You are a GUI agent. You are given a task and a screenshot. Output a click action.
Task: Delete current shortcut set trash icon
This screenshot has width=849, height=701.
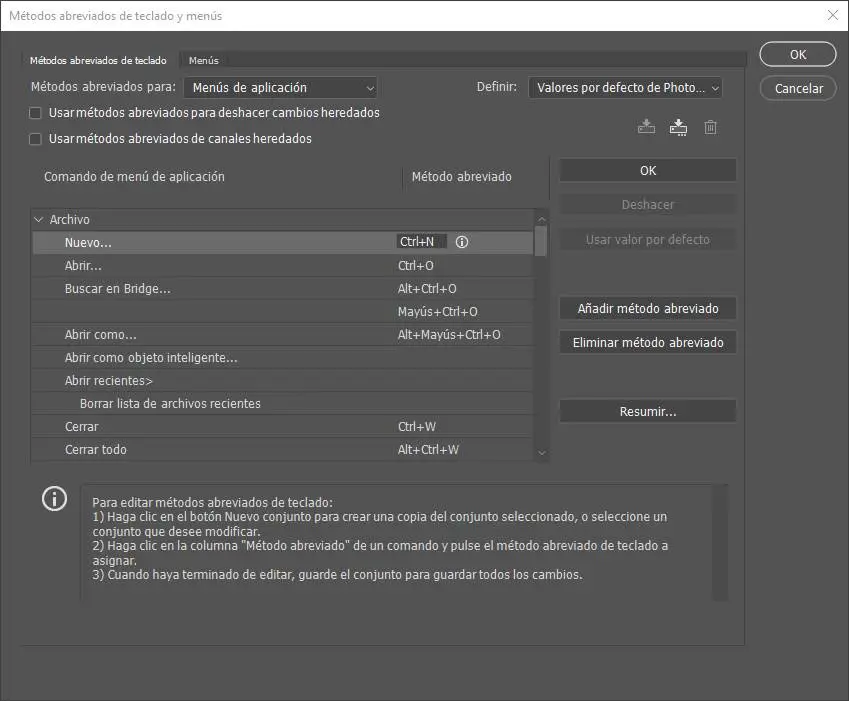710,127
